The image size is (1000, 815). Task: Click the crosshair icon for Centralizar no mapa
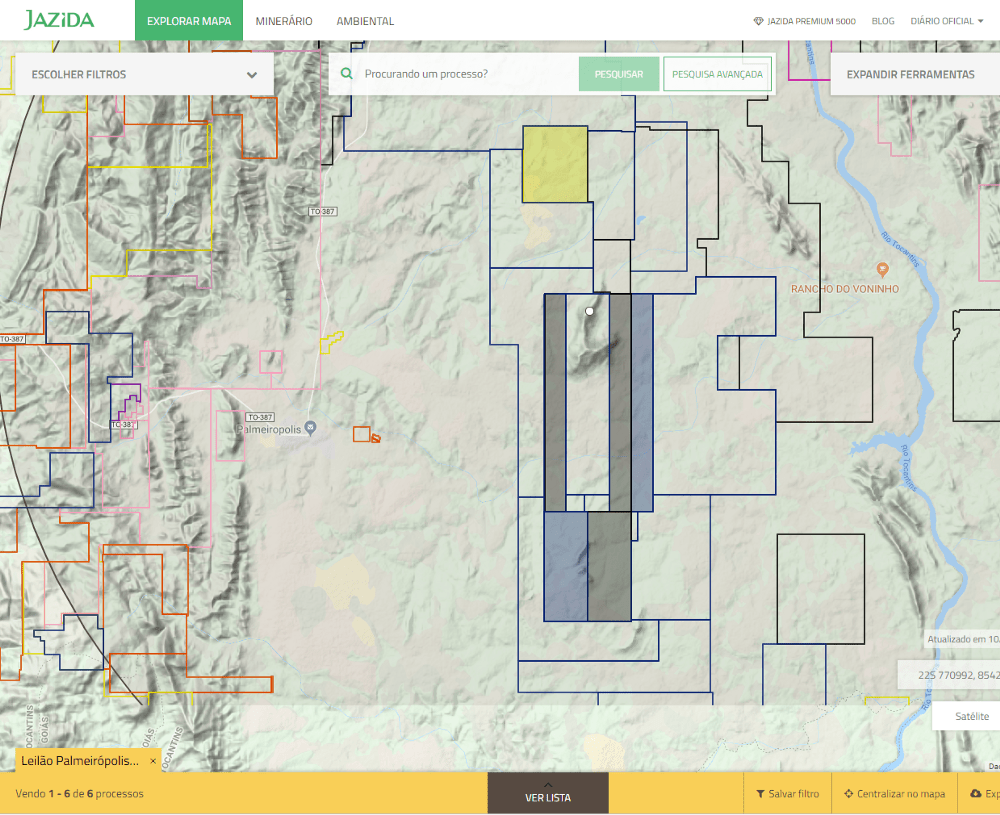point(848,794)
